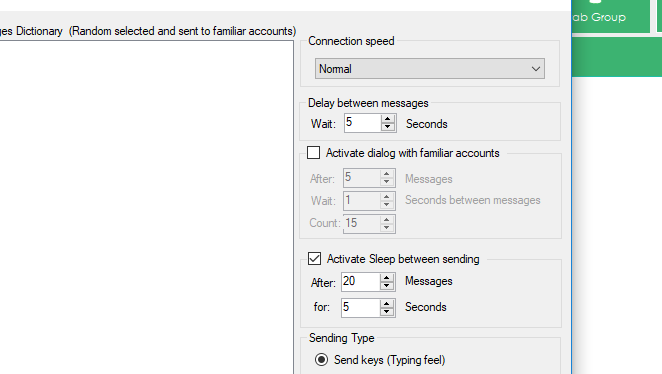The height and width of the screenshot is (374, 662).
Task: Open the Connection speed dropdown
Action: [x=430, y=69]
